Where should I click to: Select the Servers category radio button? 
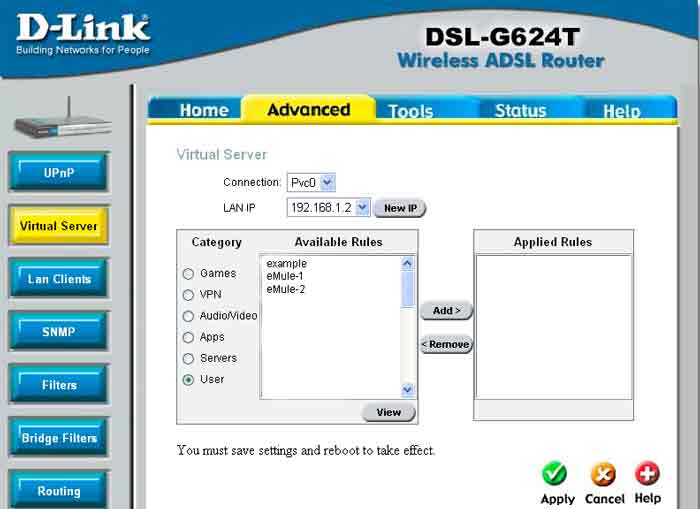click(188, 359)
